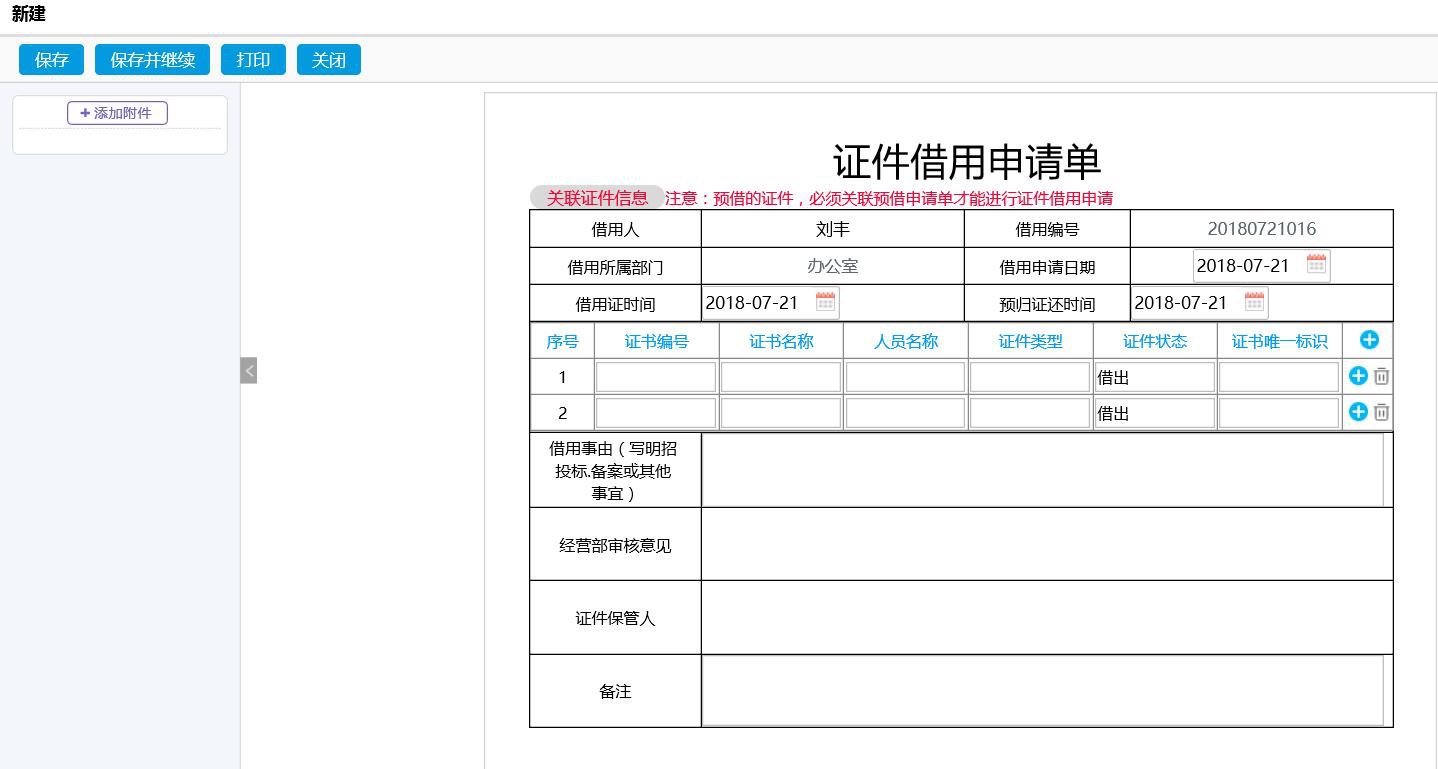Open calendar picker for 预归证还时间
Image resolution: width=1438 pixels, height=769 pixels.
[x=1254, y=302]
